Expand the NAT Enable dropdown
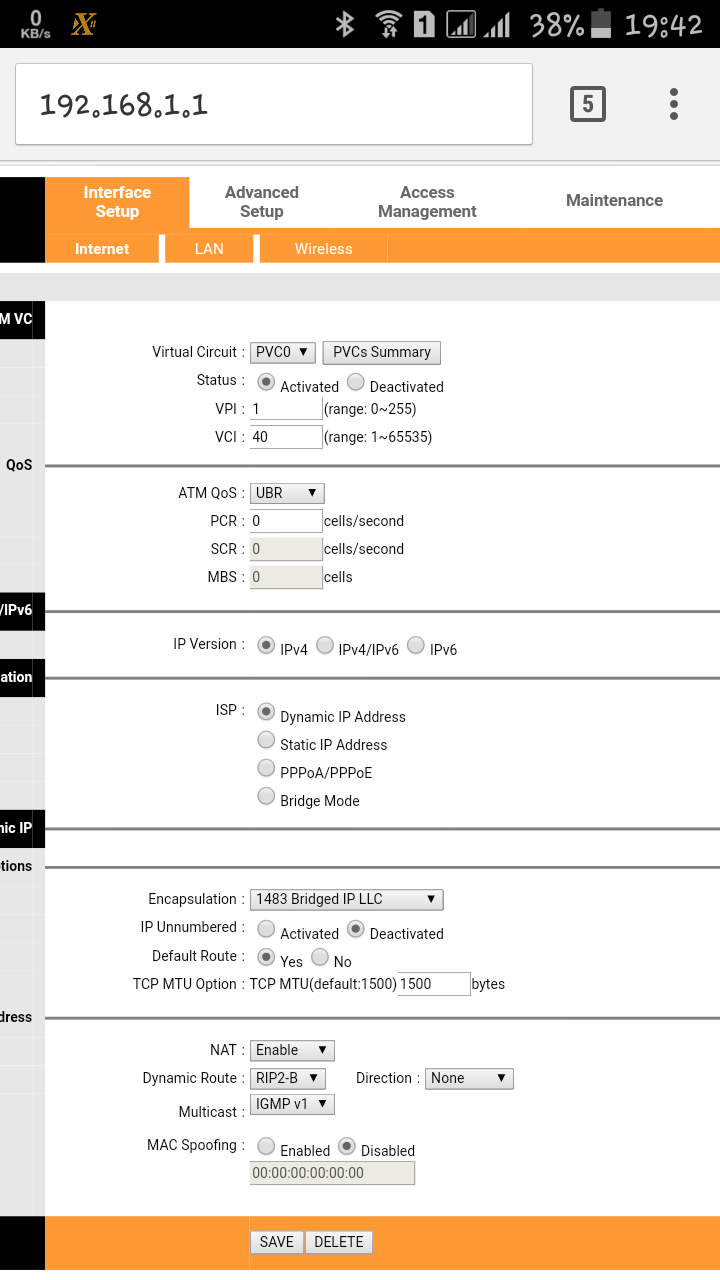This screenshot has width=720, height=1280. pos(292,1050)
